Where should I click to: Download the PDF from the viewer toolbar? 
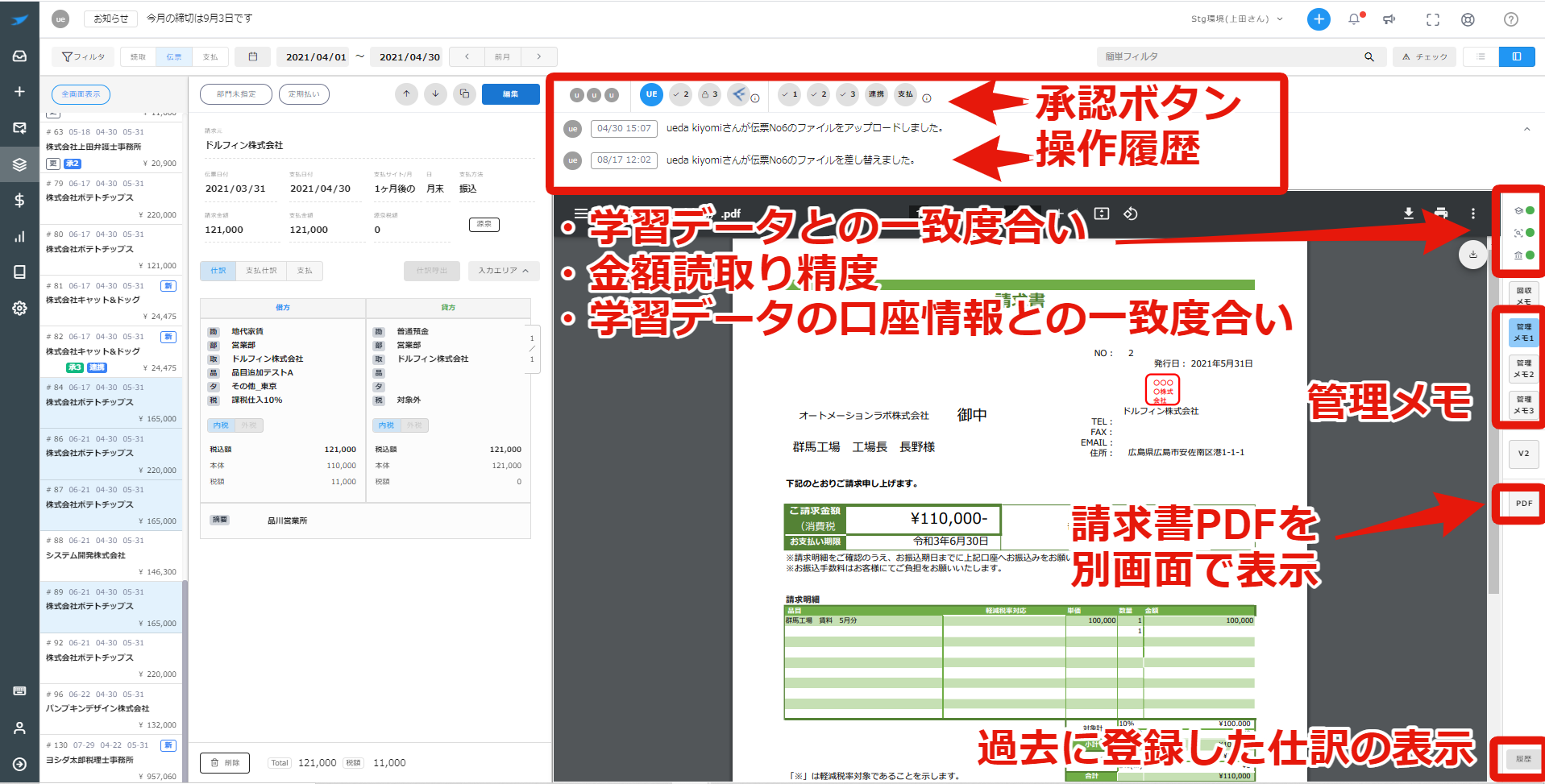pos(1409,214)
